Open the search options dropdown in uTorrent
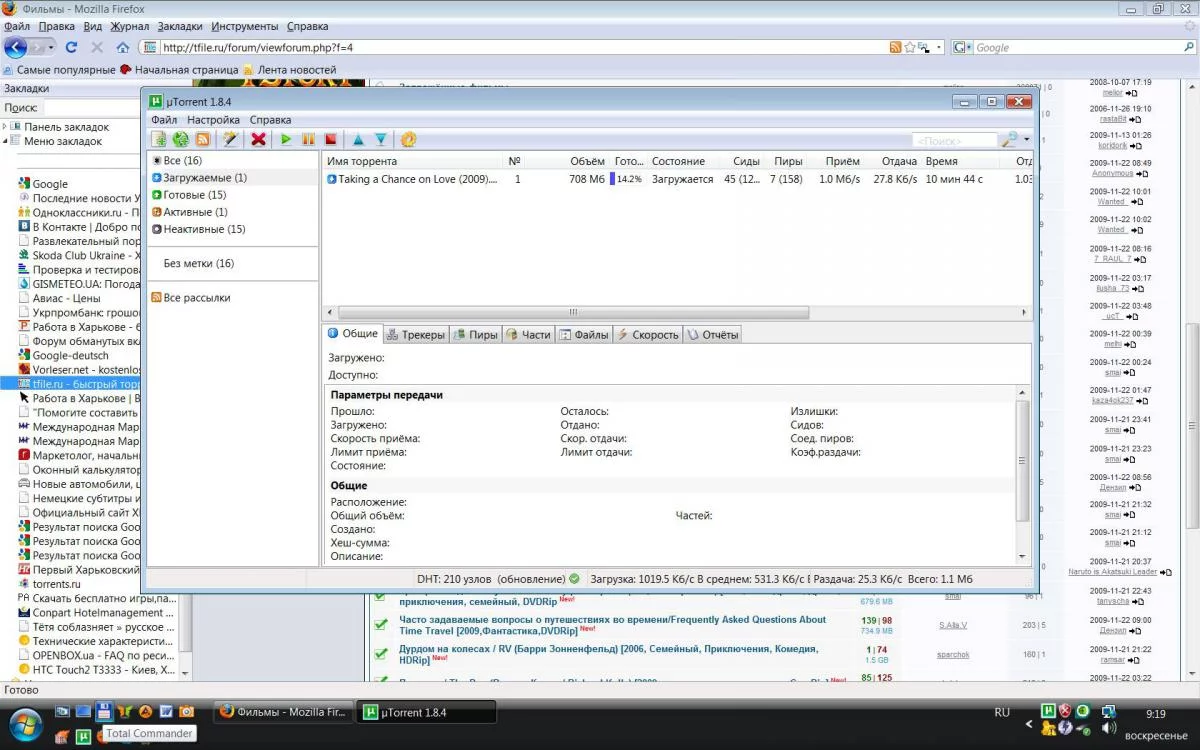The height and width of the screenshot is (750, 1200). (1026, 141)
